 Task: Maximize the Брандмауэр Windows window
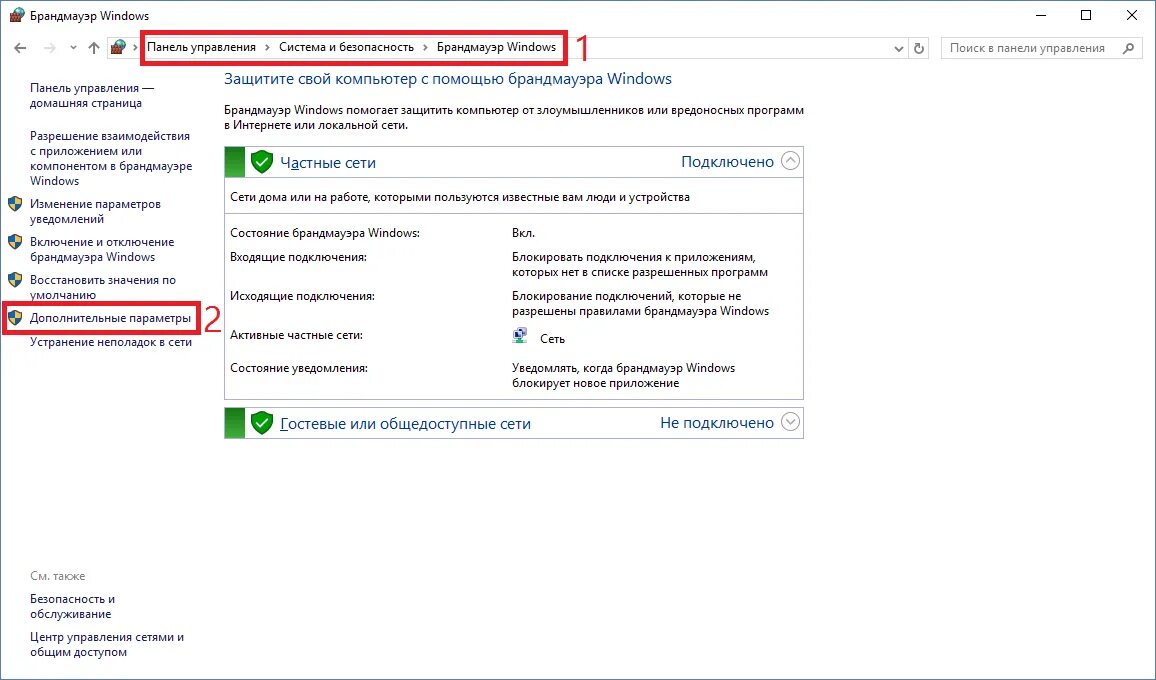[x=1086, y=15]
